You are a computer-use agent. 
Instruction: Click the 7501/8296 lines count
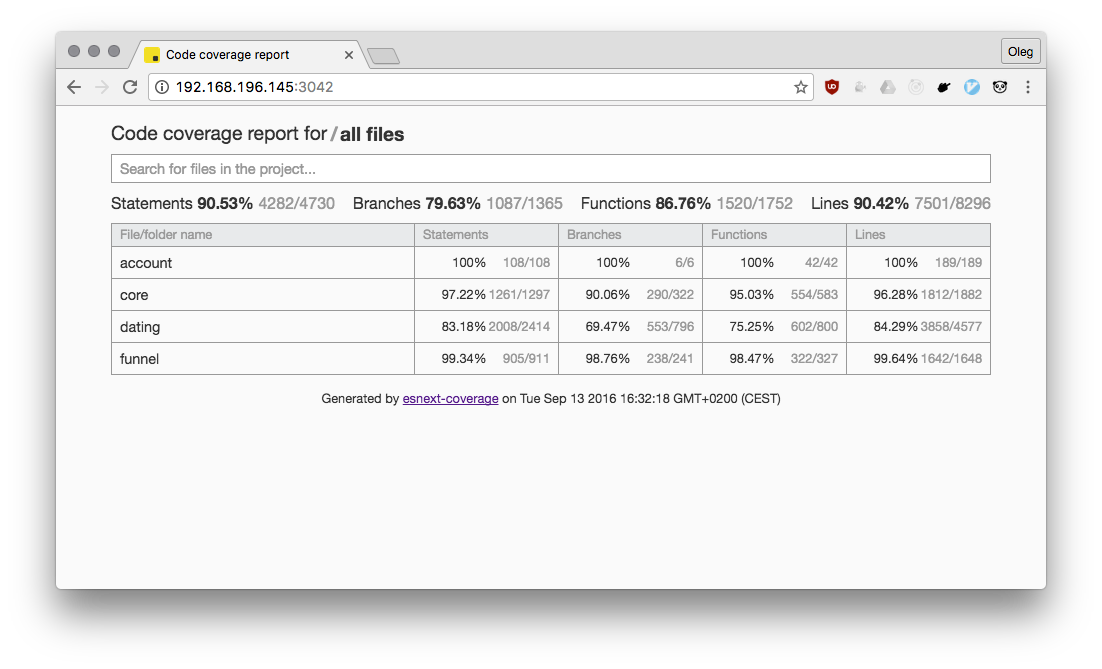click(952, 204)
